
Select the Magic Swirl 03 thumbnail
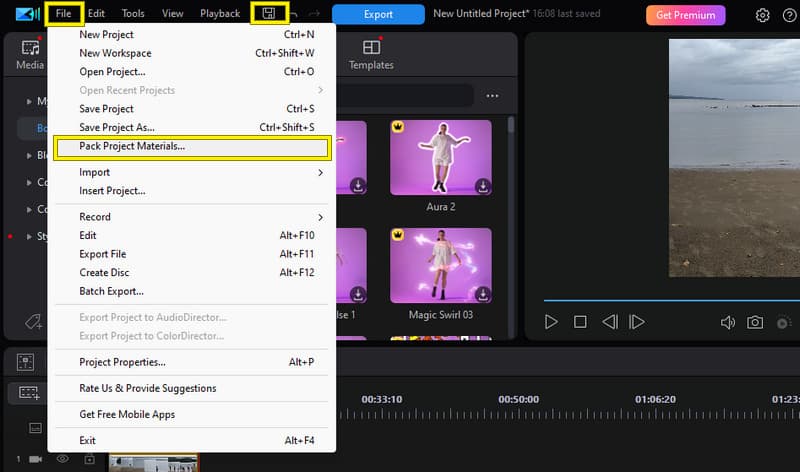click(x=440, y=265)
